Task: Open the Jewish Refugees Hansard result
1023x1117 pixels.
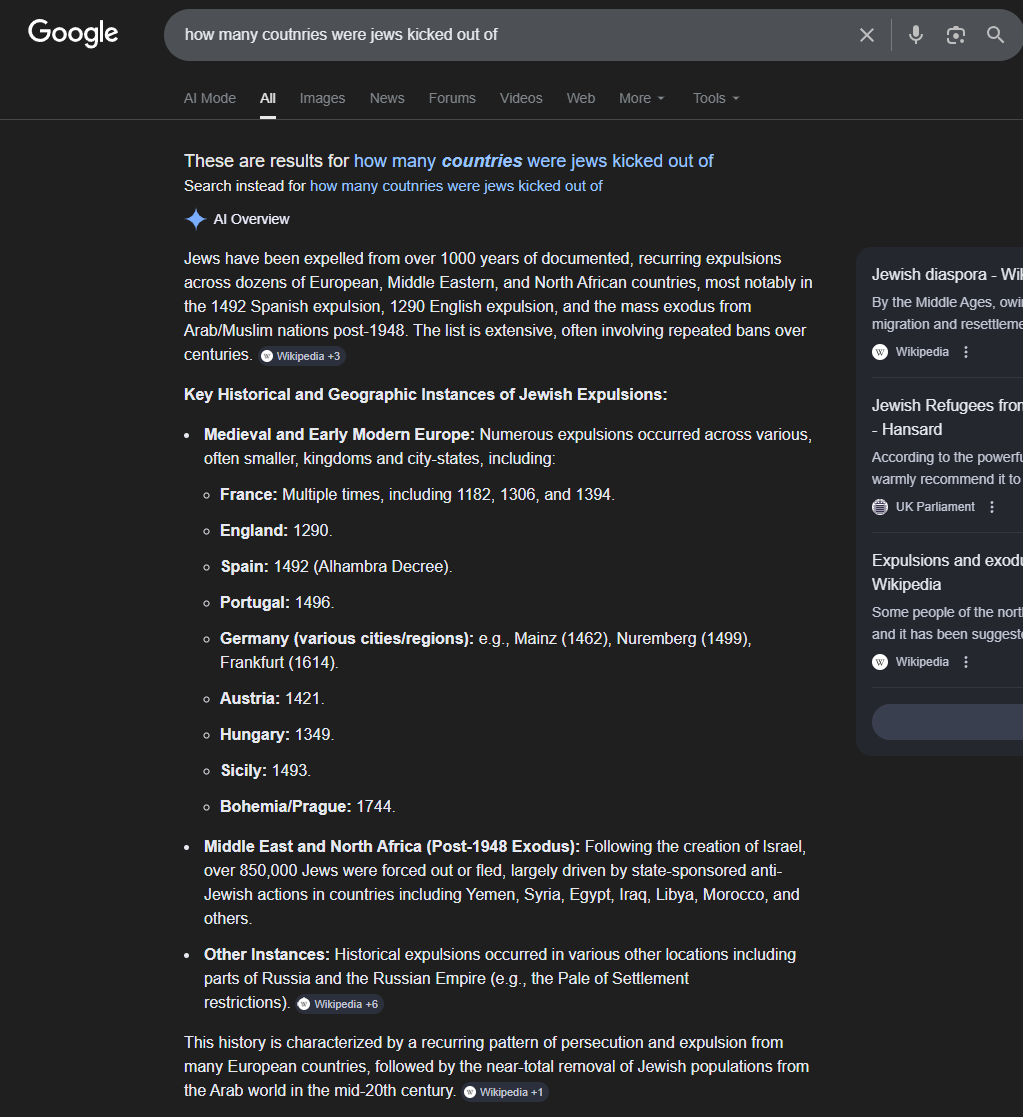Action: [x=947, y=417]
